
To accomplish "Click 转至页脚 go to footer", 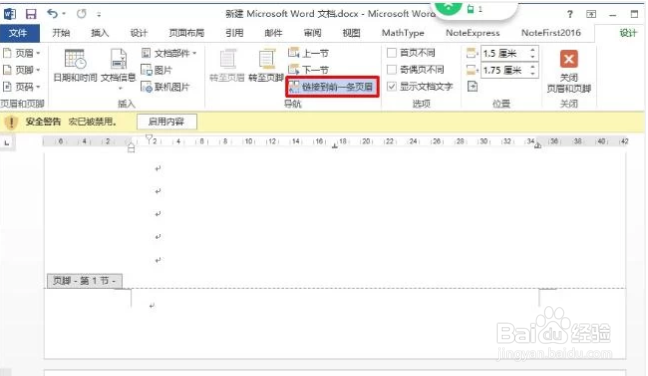I will 266,65.
